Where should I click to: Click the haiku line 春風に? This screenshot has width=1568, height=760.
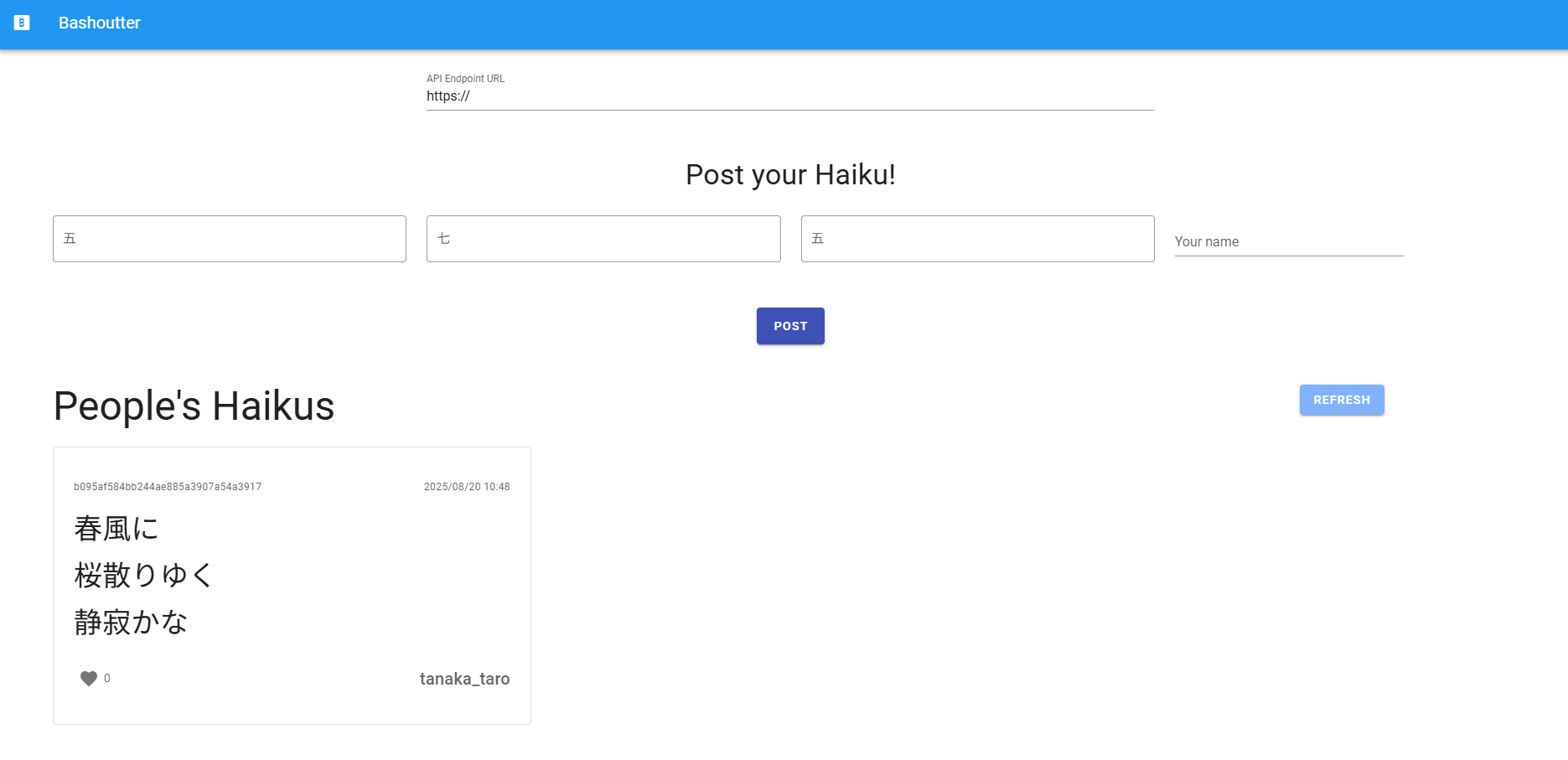(x=116, y=529)
